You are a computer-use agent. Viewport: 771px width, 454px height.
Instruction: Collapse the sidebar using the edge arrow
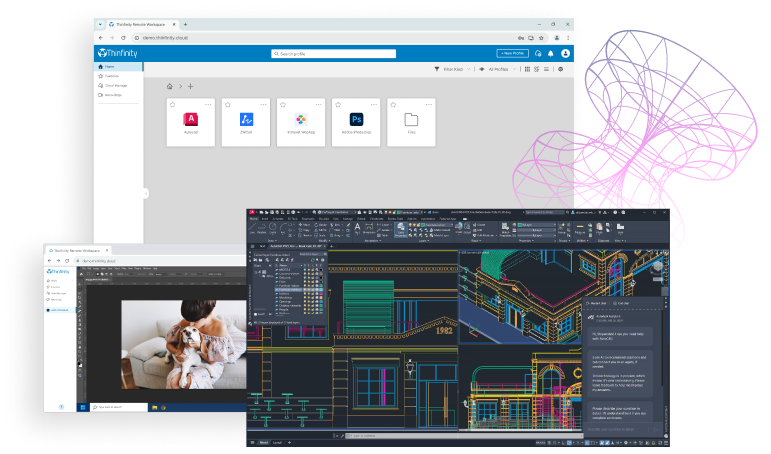[145, 193]
